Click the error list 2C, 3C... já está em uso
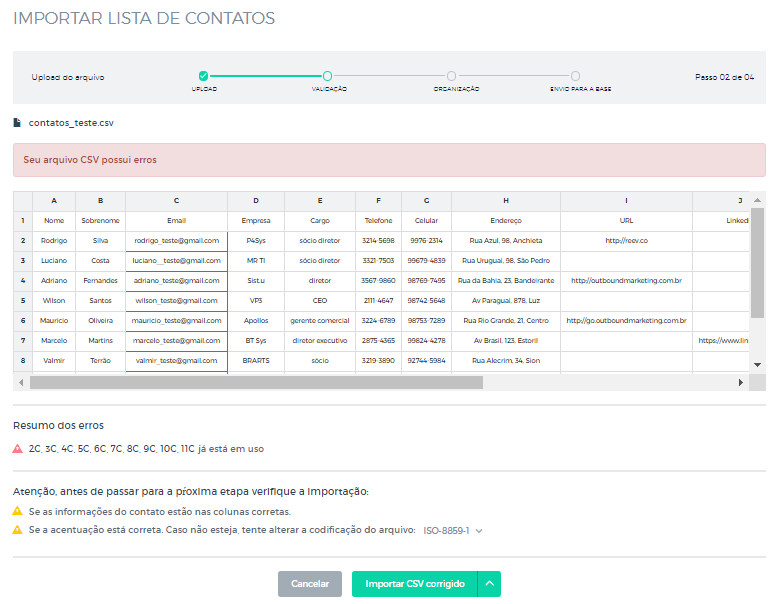777x604 pixels. (x=146, y=449)
